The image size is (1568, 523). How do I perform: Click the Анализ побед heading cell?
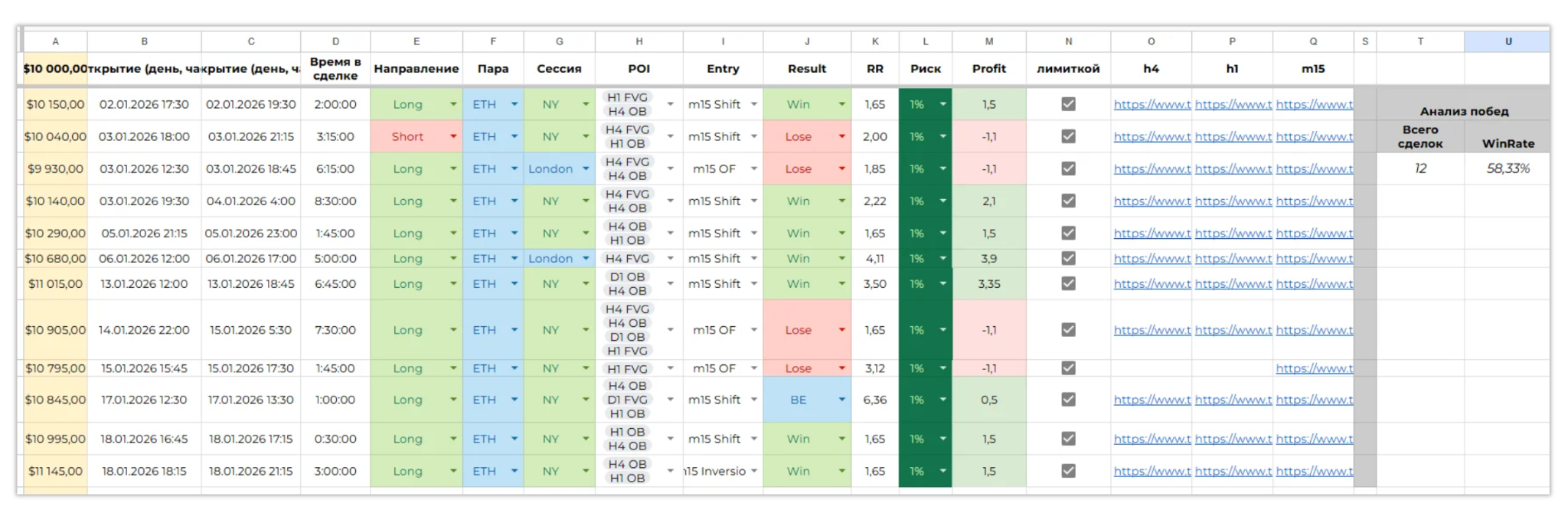(x=1464, y=104)
